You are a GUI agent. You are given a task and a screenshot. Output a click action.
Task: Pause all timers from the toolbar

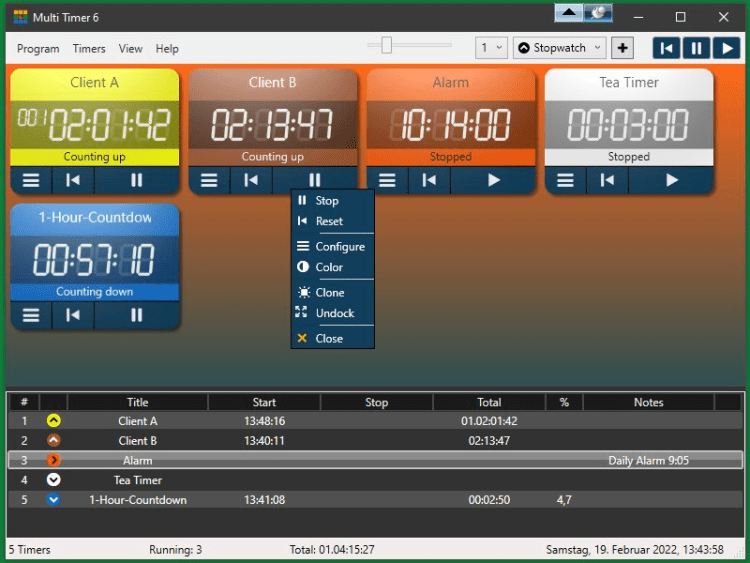[696, 48]
